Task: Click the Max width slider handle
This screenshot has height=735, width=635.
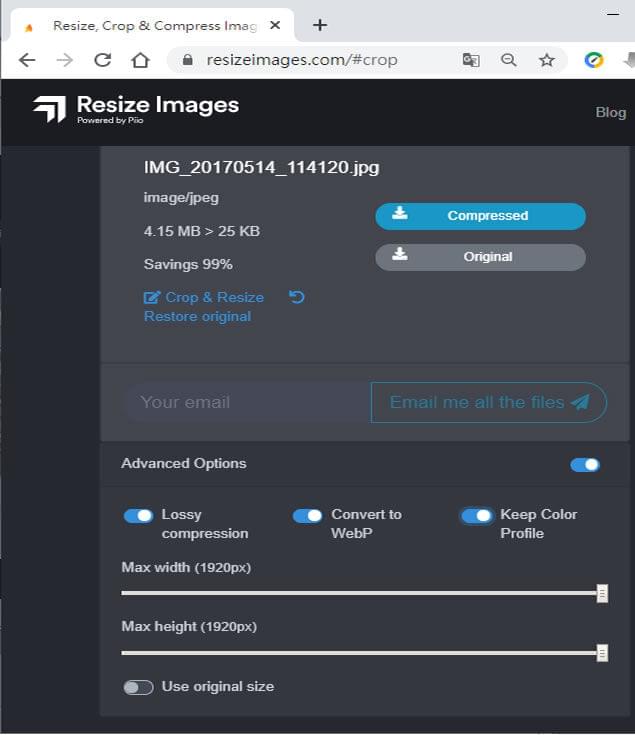Action: (x=602, y=593)
